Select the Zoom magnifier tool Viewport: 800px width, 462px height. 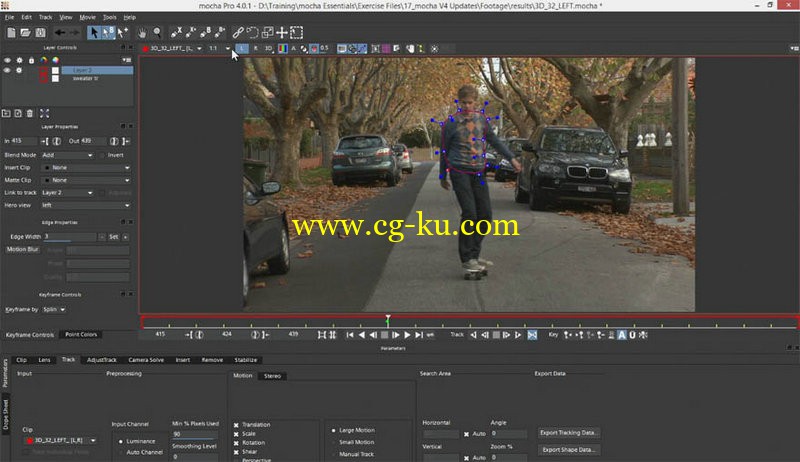click(x=157, y=33)
